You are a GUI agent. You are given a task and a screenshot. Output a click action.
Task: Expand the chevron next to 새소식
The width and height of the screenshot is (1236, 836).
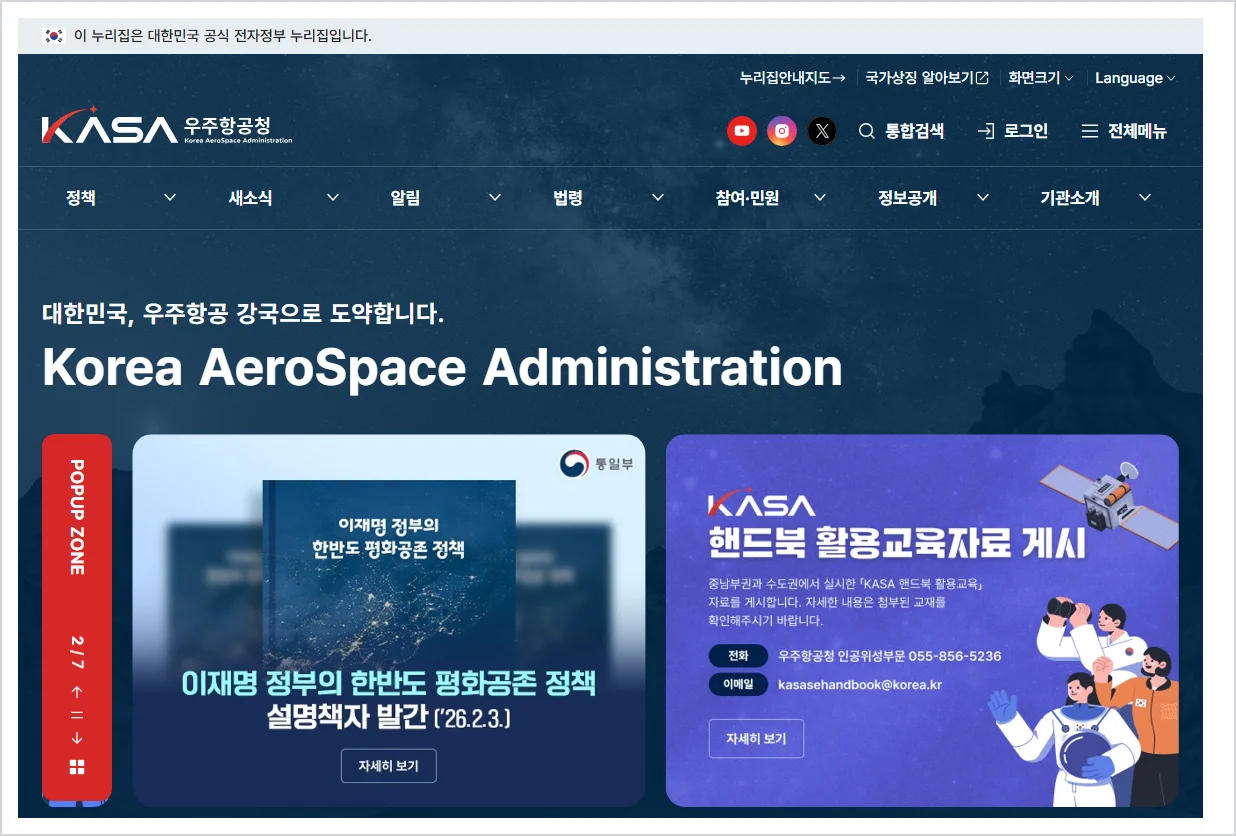[x=333, y=198]
